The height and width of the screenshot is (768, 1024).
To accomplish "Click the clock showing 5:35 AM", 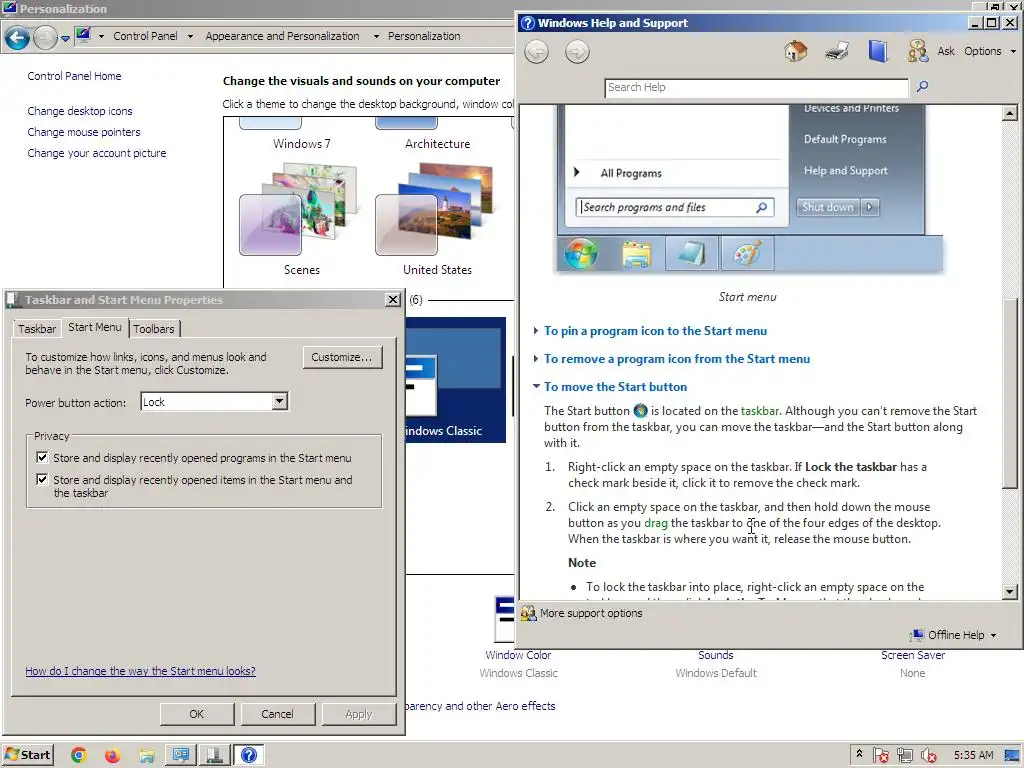I will (973, 756).
